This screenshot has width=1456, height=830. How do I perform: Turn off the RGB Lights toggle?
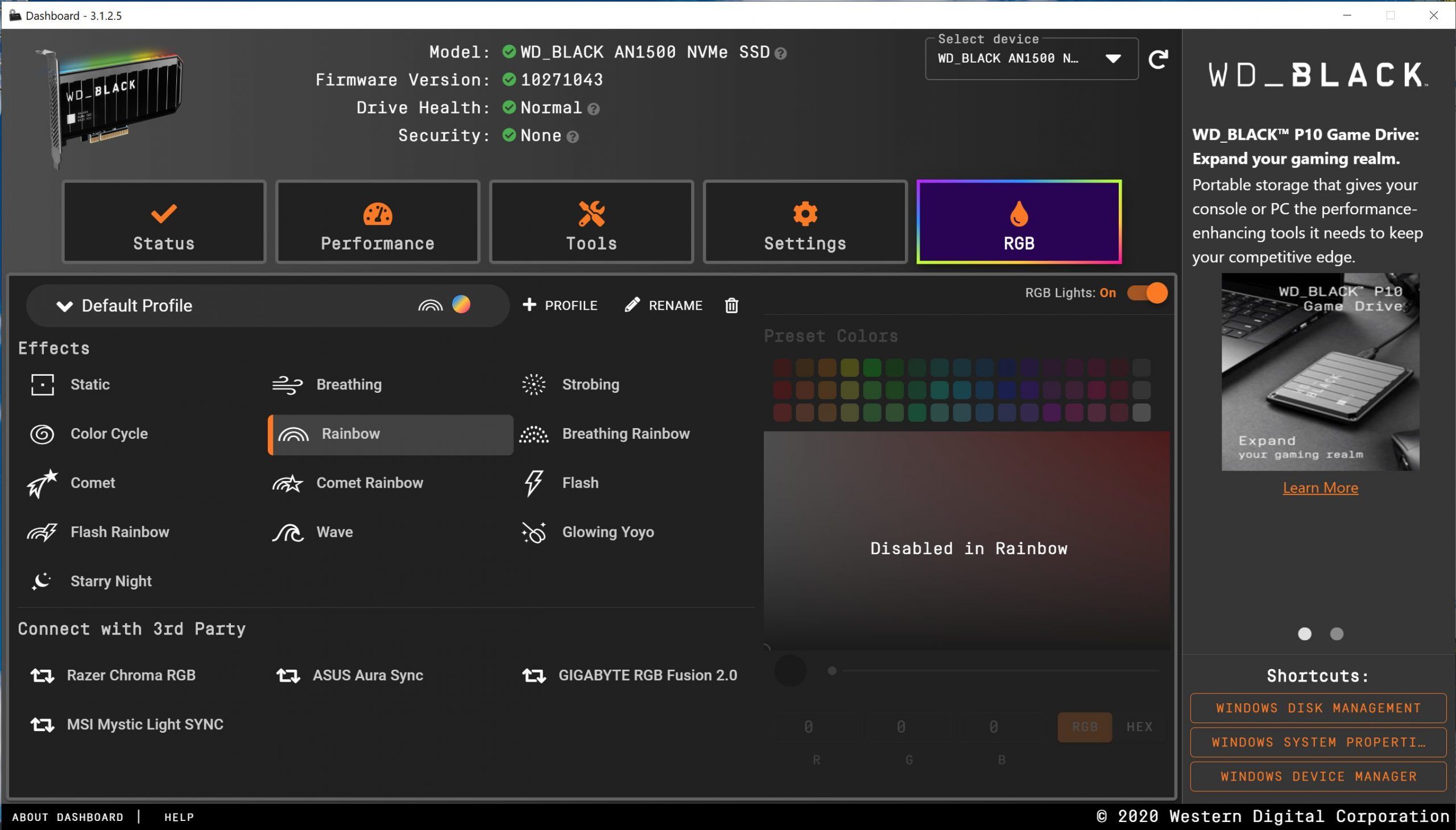point(1147,293)
